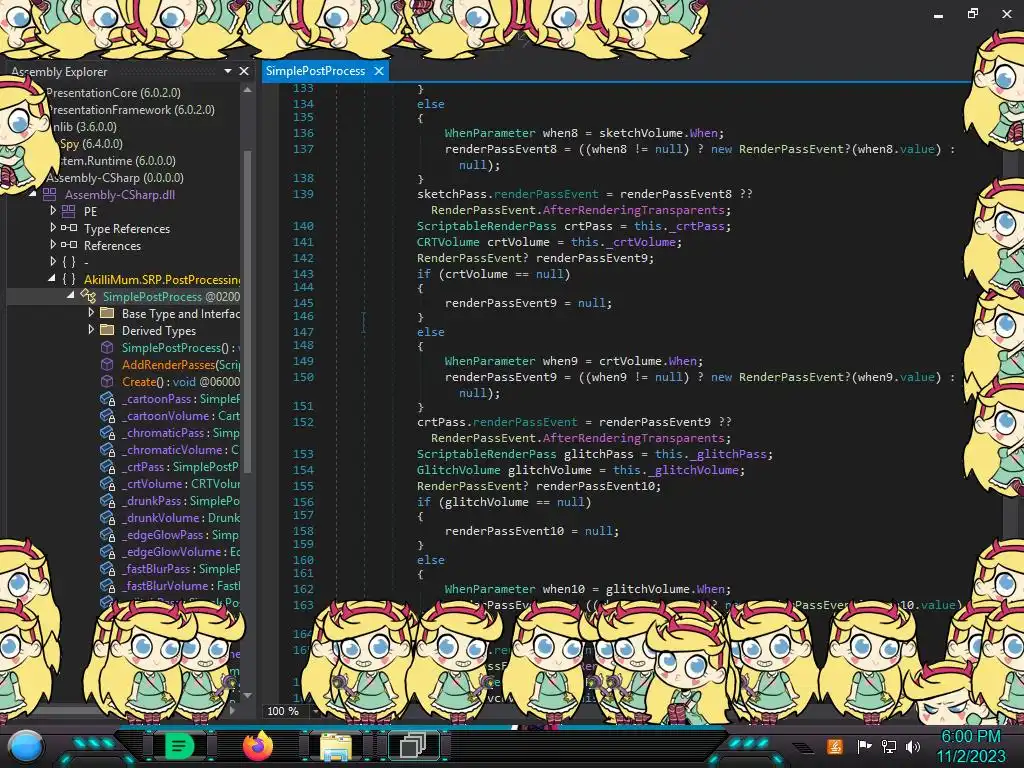This screenshot has width=1024, height=768.
Task: Follow the CRTVolume type link on line 141
Action: coord(448,242)
